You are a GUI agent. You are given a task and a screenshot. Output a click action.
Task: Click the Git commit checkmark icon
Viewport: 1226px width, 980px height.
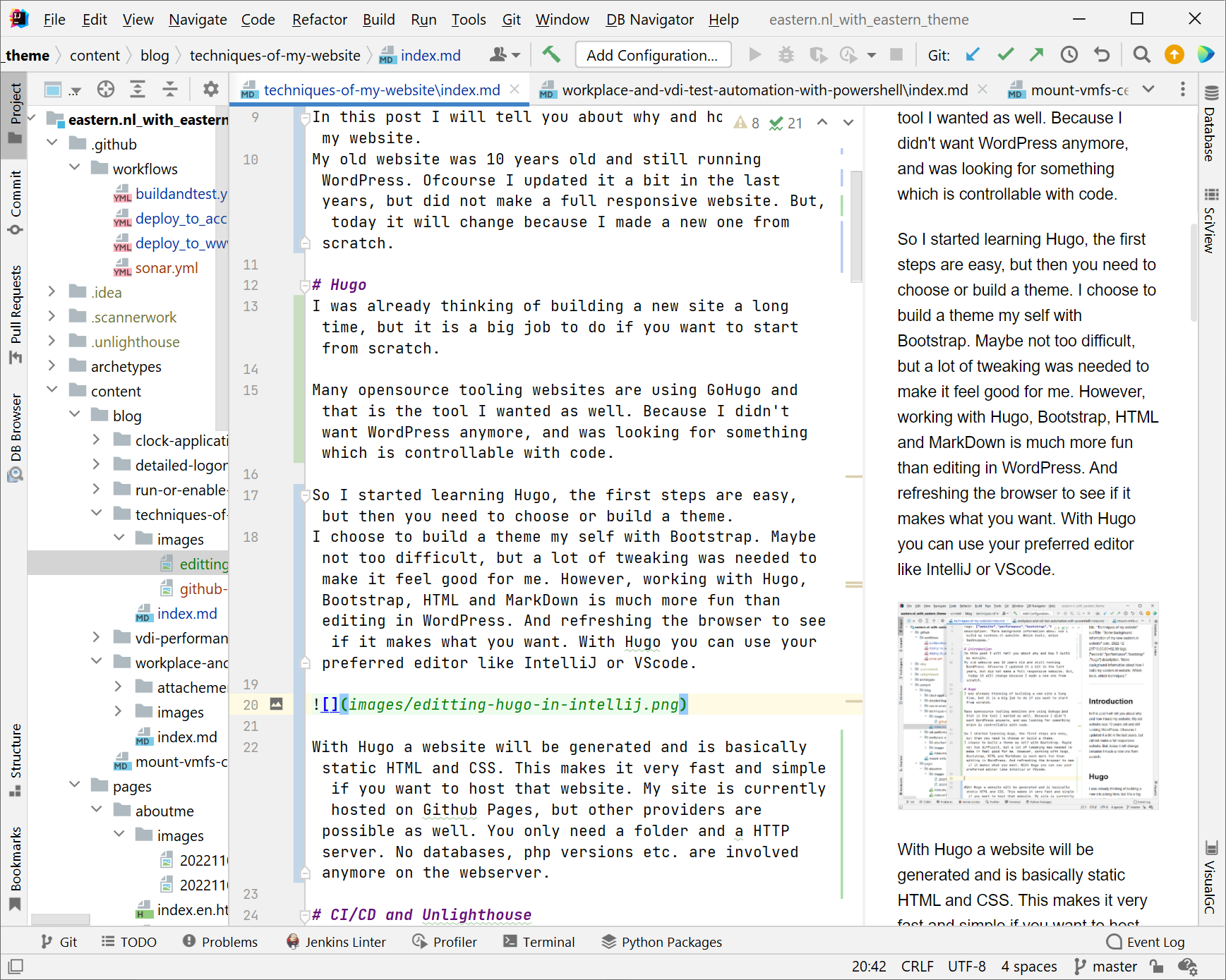tap(1005, 55)
